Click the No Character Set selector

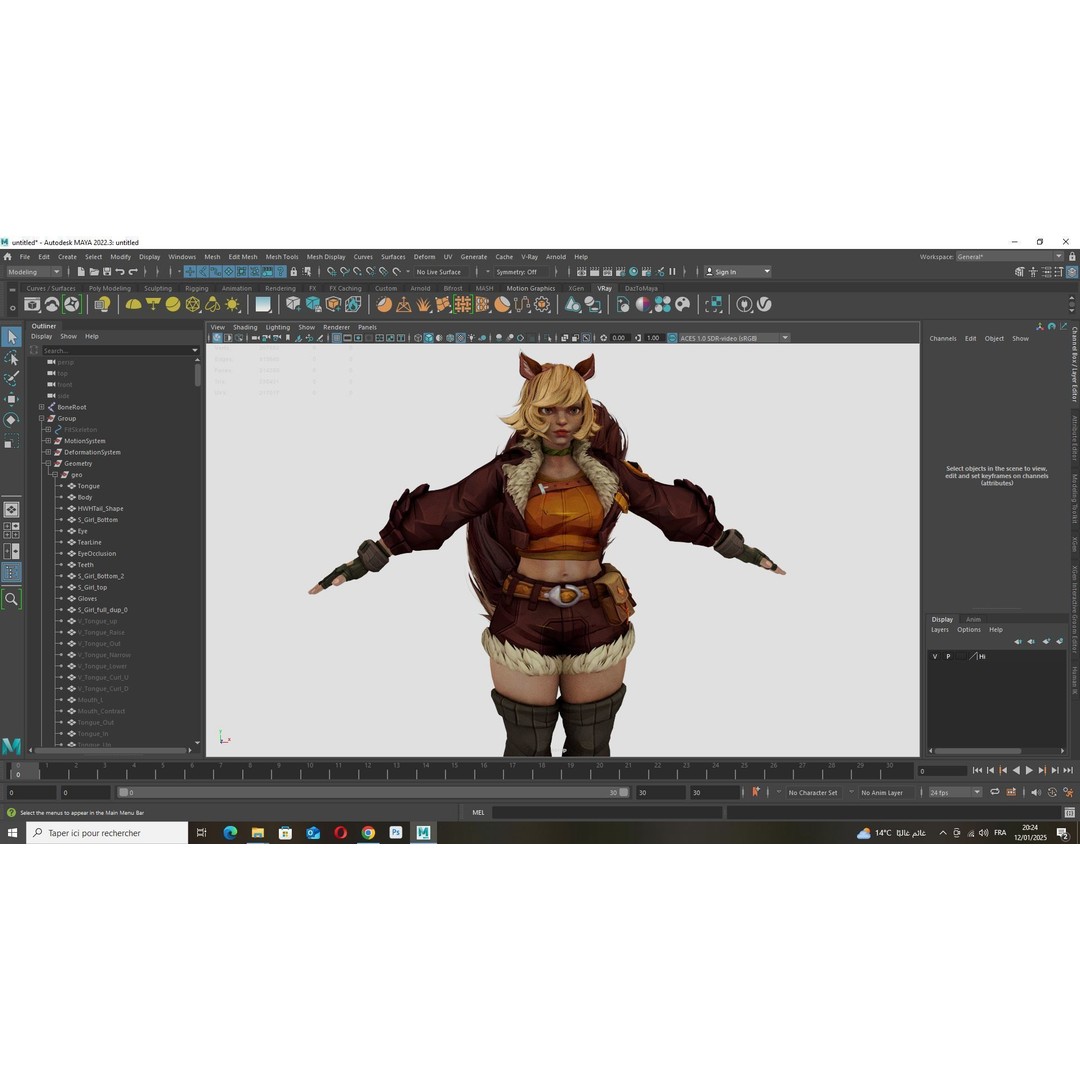[x=813, y=793]
